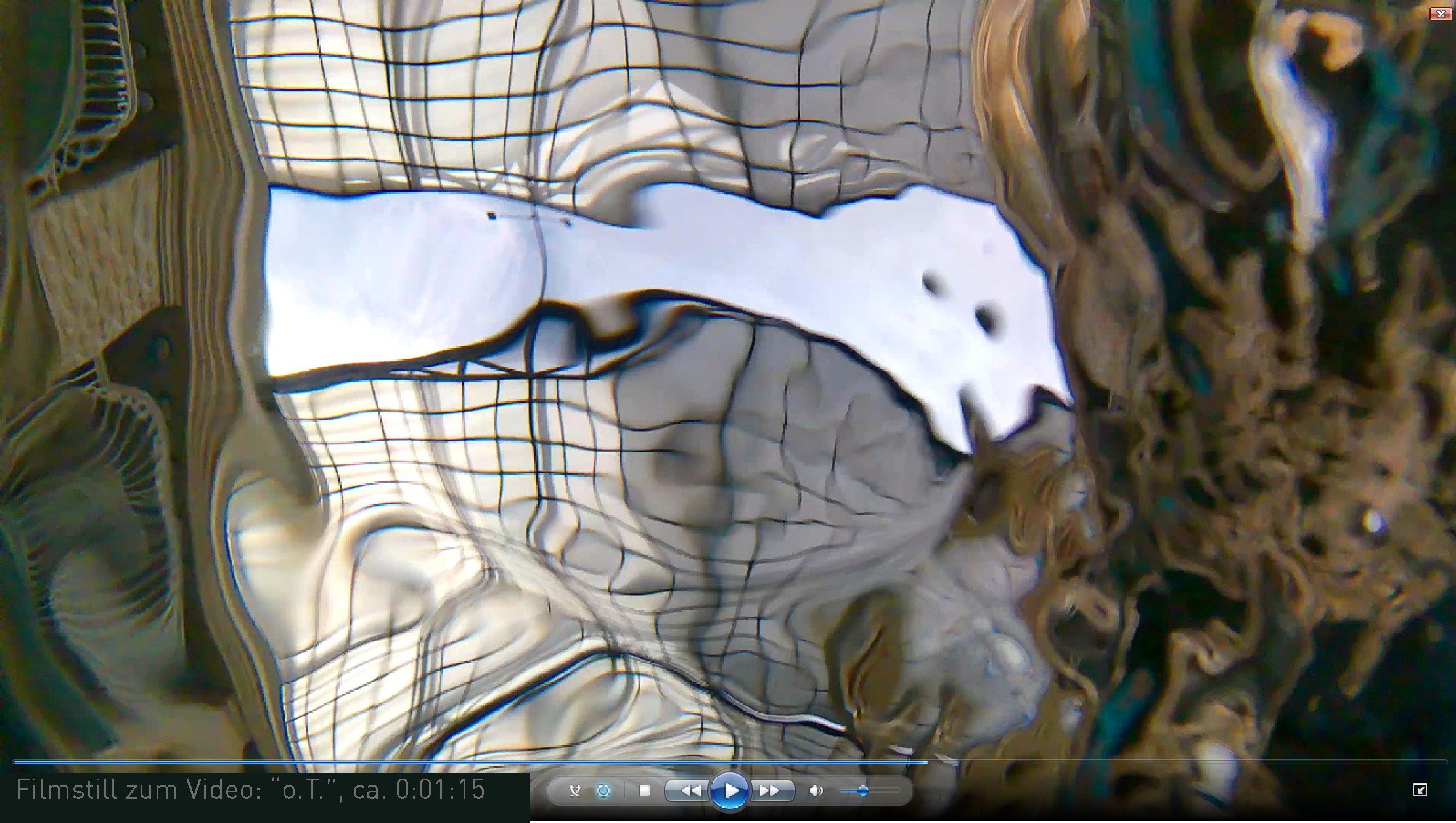1456x823 pixels.
Task: Click the vertical separator beside stop button
Action: coord(624,790)
